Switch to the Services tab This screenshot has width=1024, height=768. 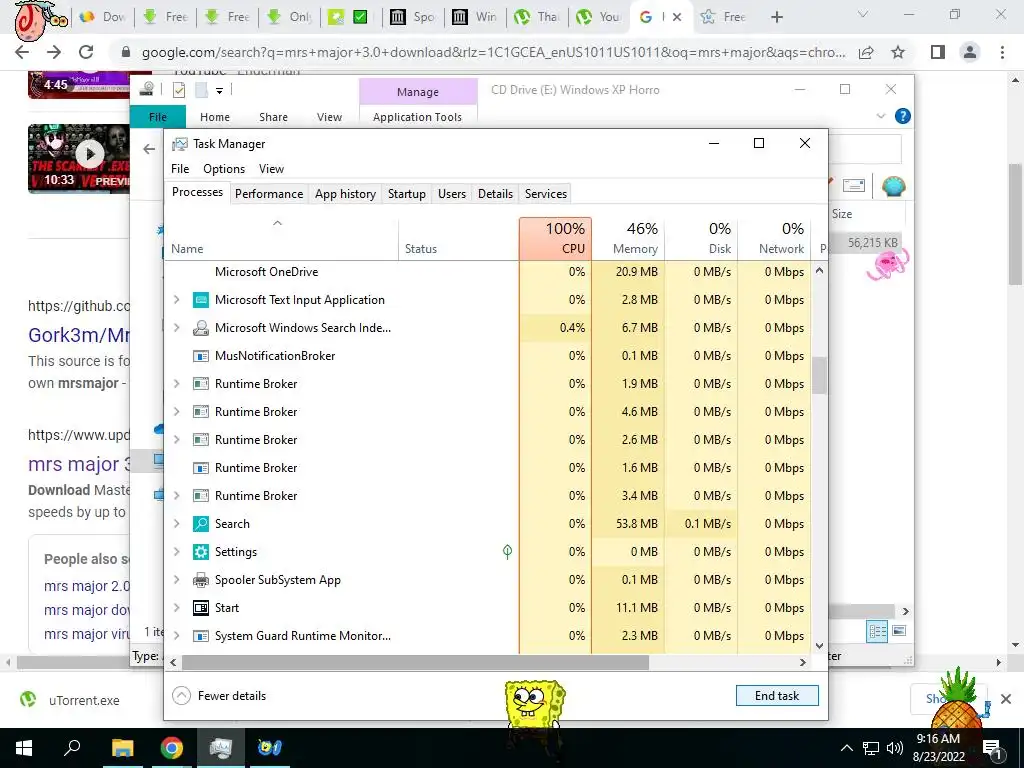coord(546,194)
